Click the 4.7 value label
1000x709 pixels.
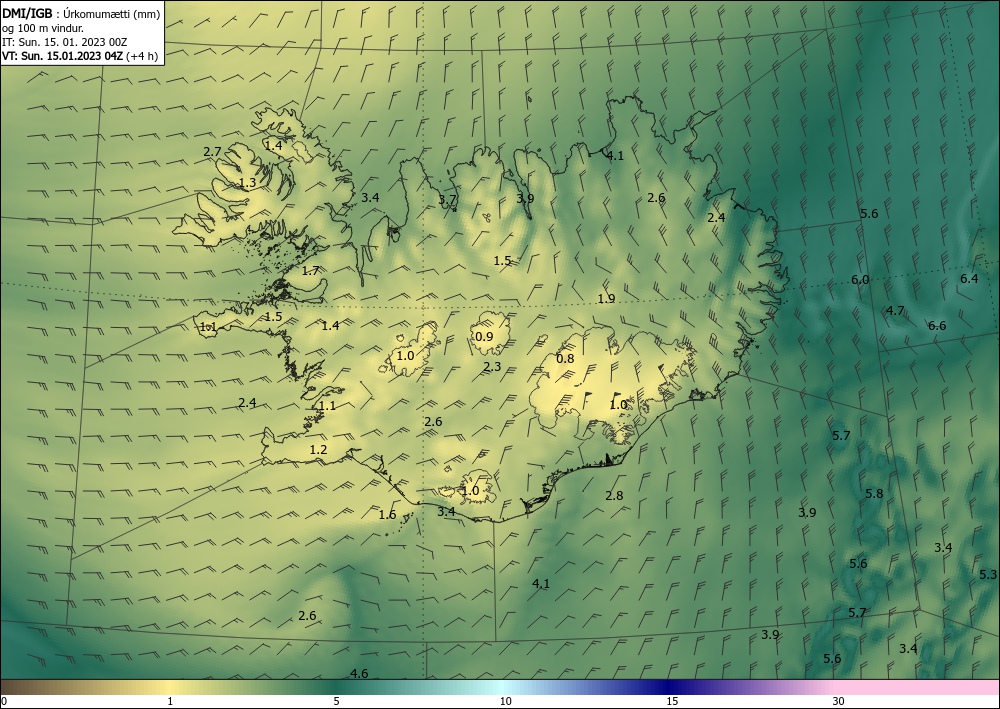tap(895, 311)
